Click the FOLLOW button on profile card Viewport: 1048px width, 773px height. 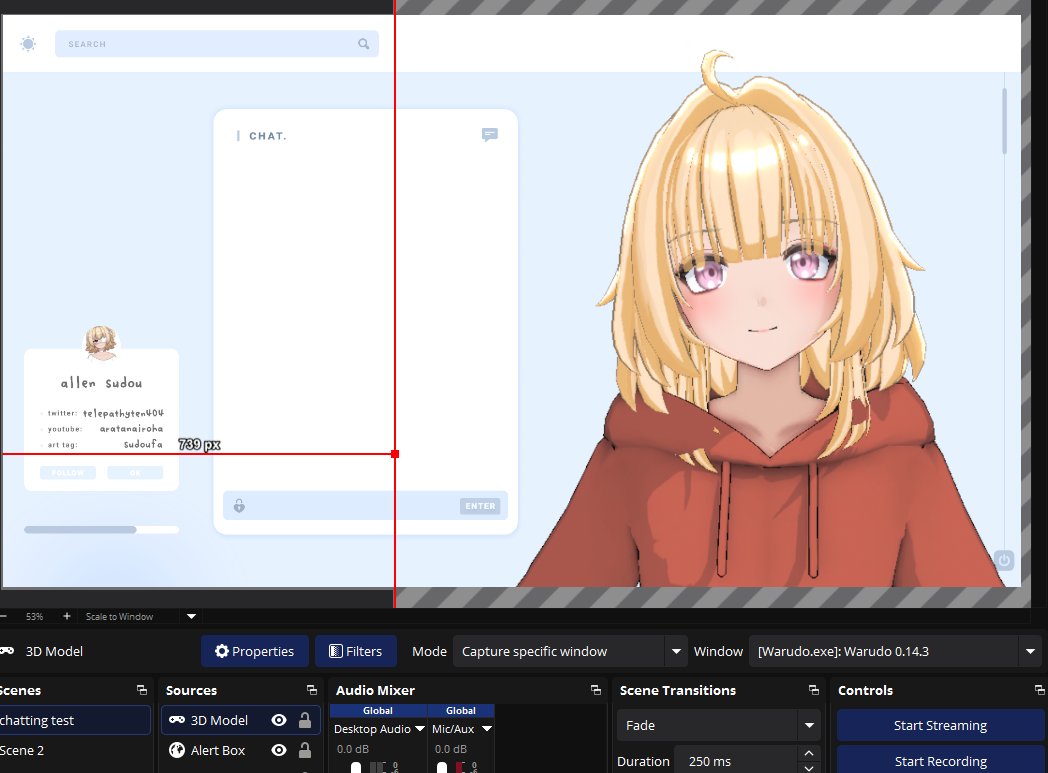pyautogui.click(x=68, y=473)
